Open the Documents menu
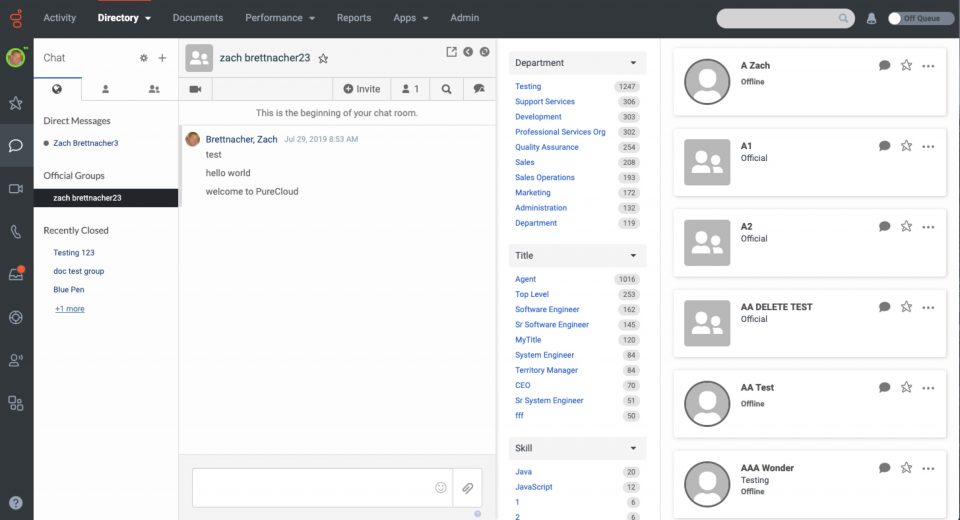The image size is (960, 520). (x=198, y=18)
